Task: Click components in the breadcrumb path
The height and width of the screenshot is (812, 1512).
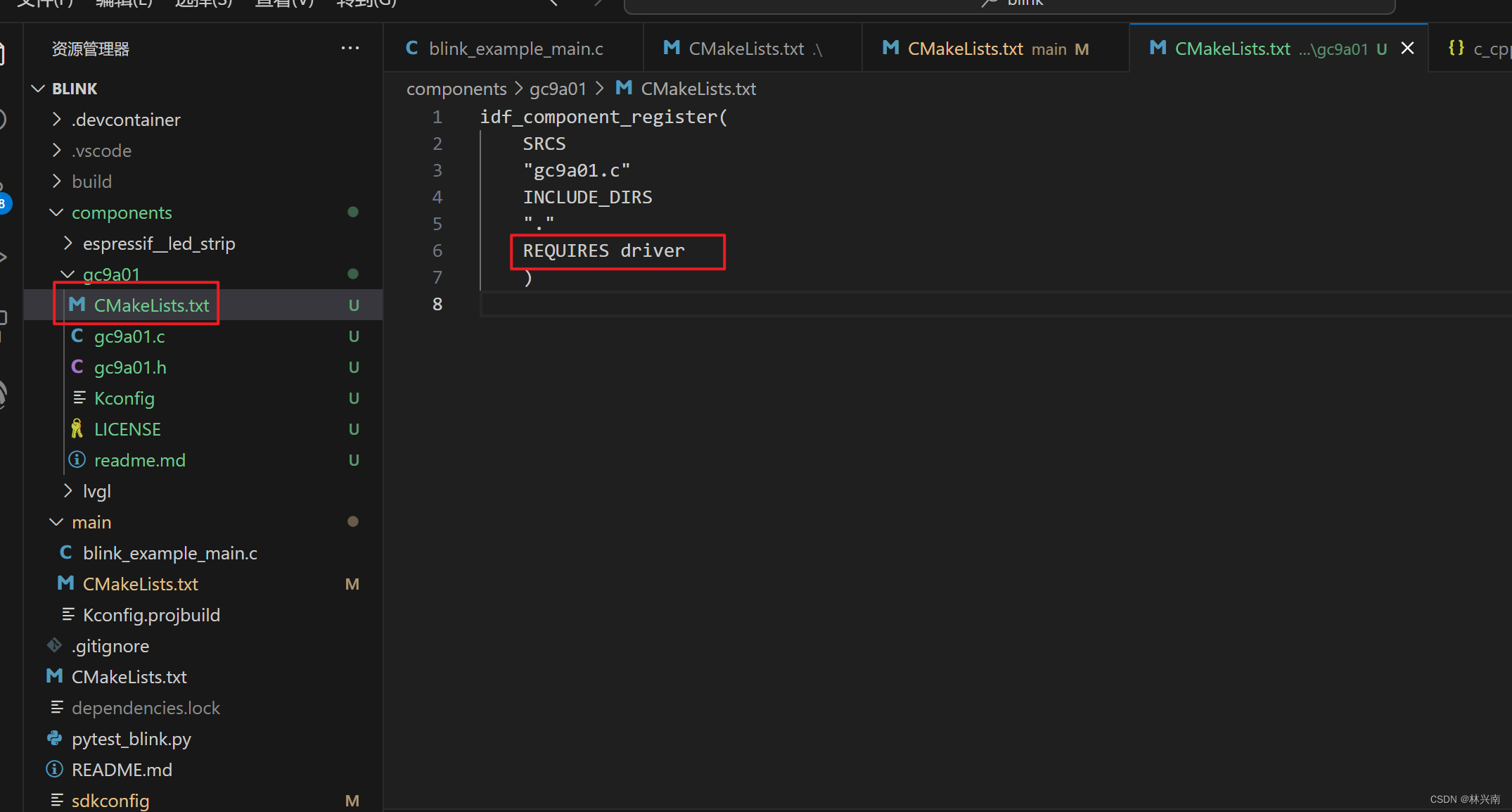Action: 456,89
